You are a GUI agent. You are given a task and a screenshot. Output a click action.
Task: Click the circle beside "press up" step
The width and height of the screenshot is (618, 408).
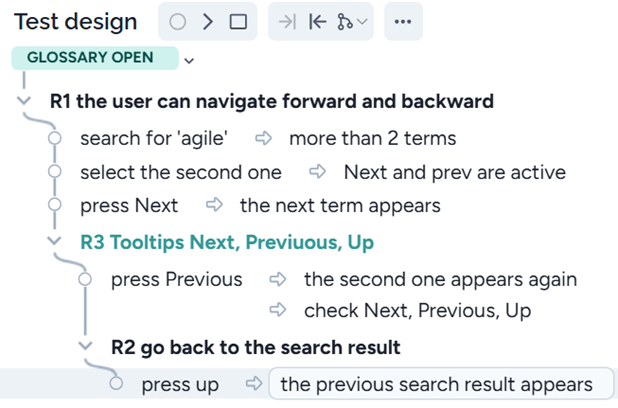point(117,384)
